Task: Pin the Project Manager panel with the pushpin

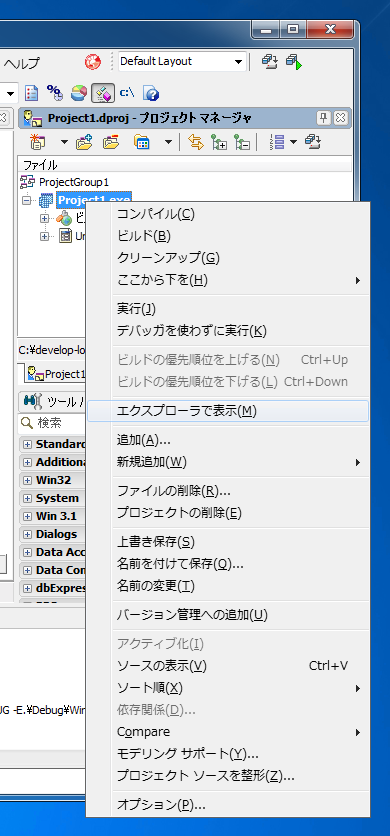Action: pos(324,118)
